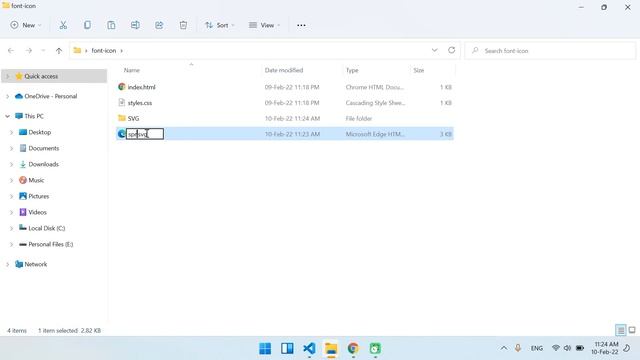
Task: Click inside the file rename text box
Action: pos(145,134)
